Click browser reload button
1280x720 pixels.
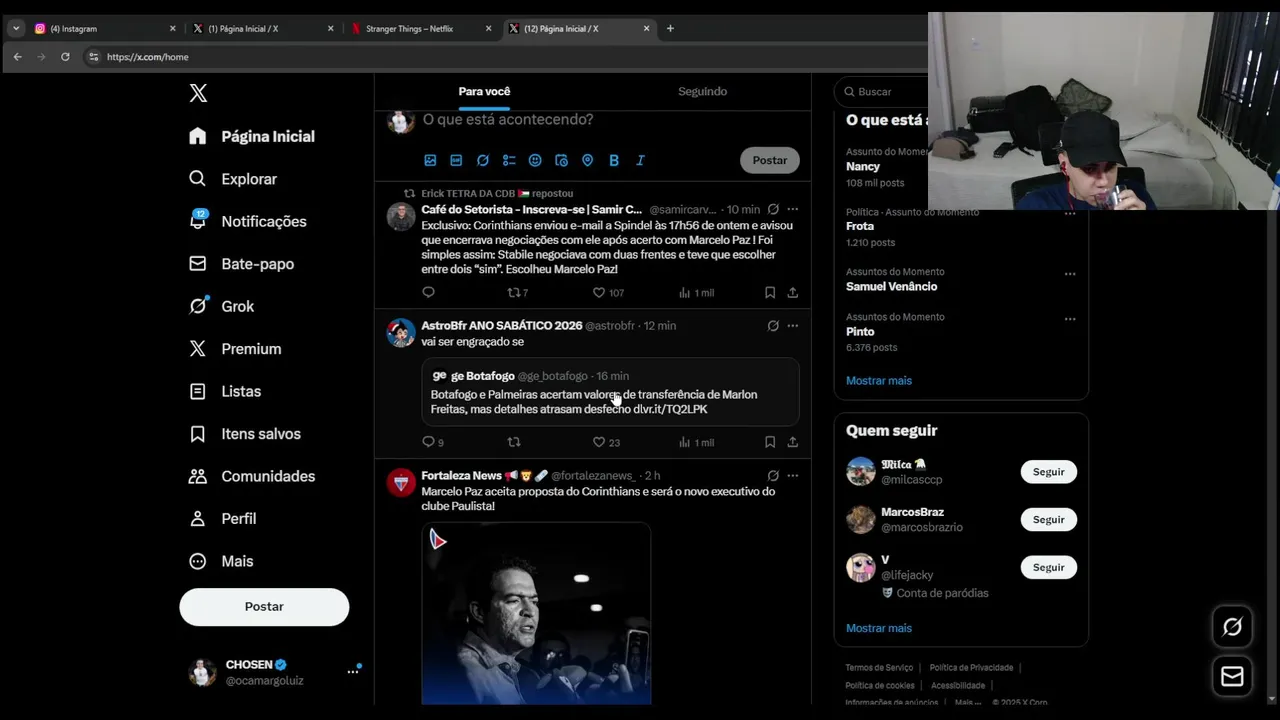click(x=65, y=57)
